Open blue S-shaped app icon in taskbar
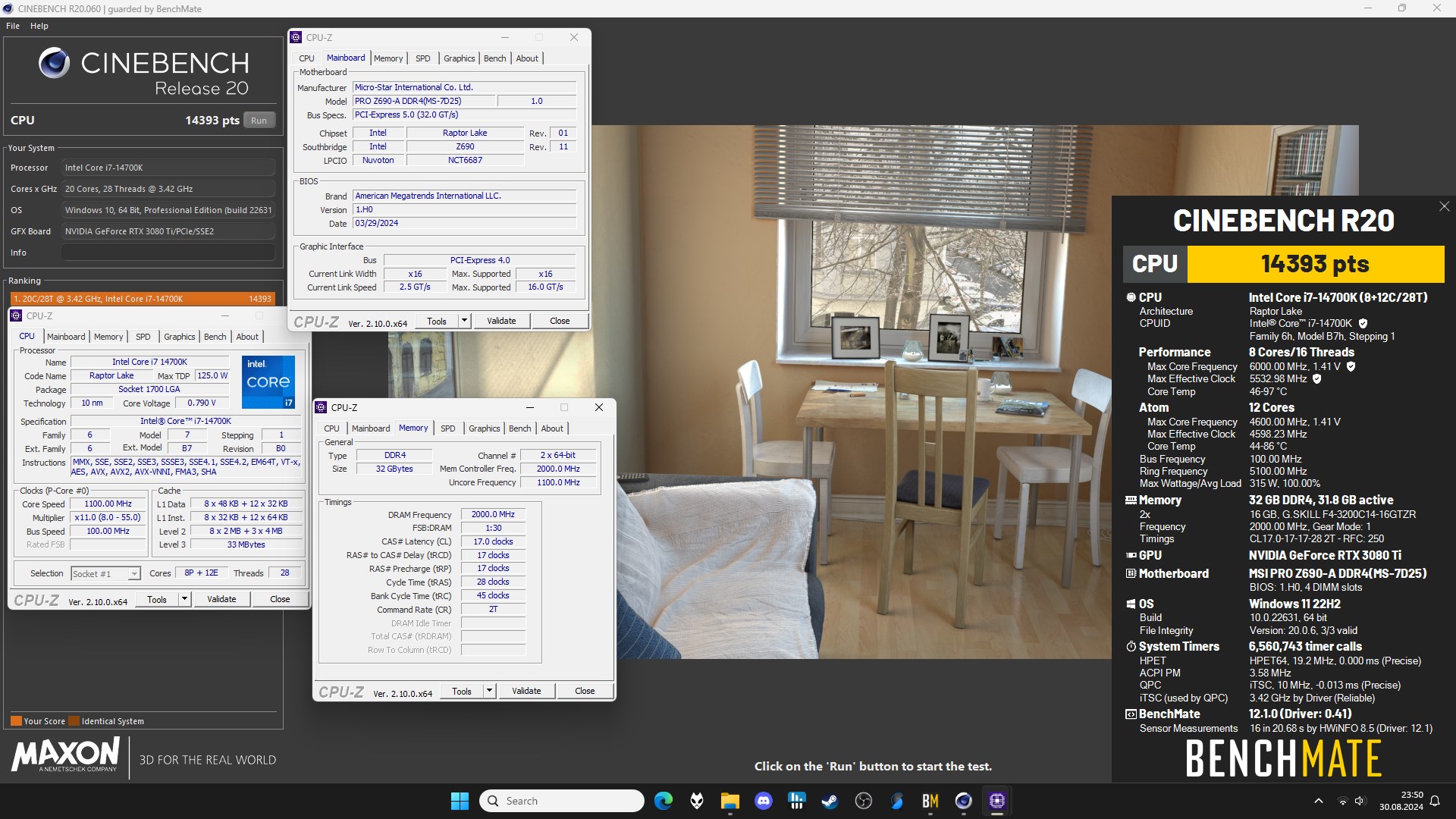The width and height of the screenshot is (1456, 819). [897, 801]
